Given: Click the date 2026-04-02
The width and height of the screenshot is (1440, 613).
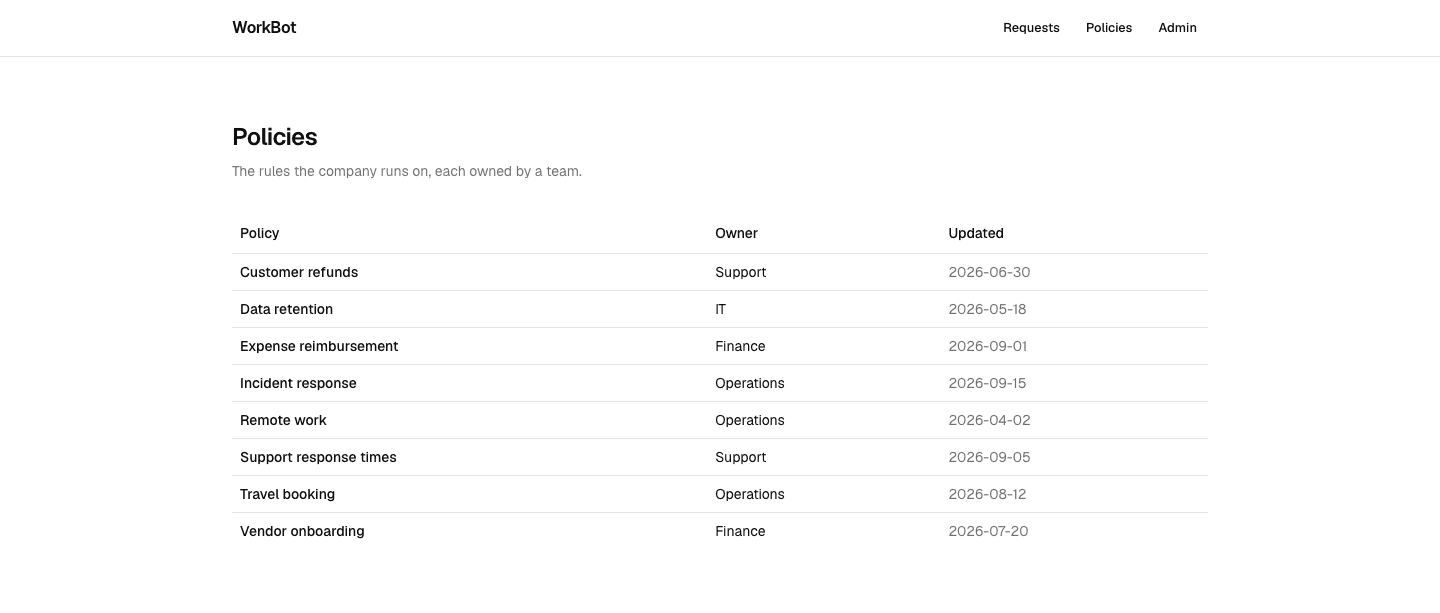Looking at the screenshot, I should point(989,420).
